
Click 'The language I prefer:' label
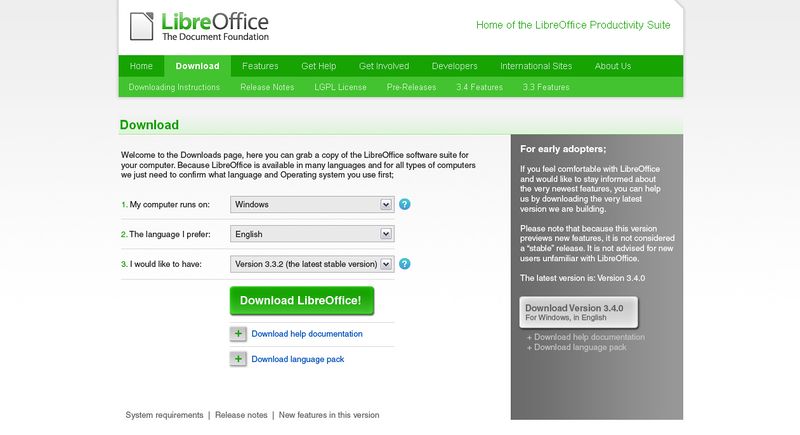click(170, 234)
